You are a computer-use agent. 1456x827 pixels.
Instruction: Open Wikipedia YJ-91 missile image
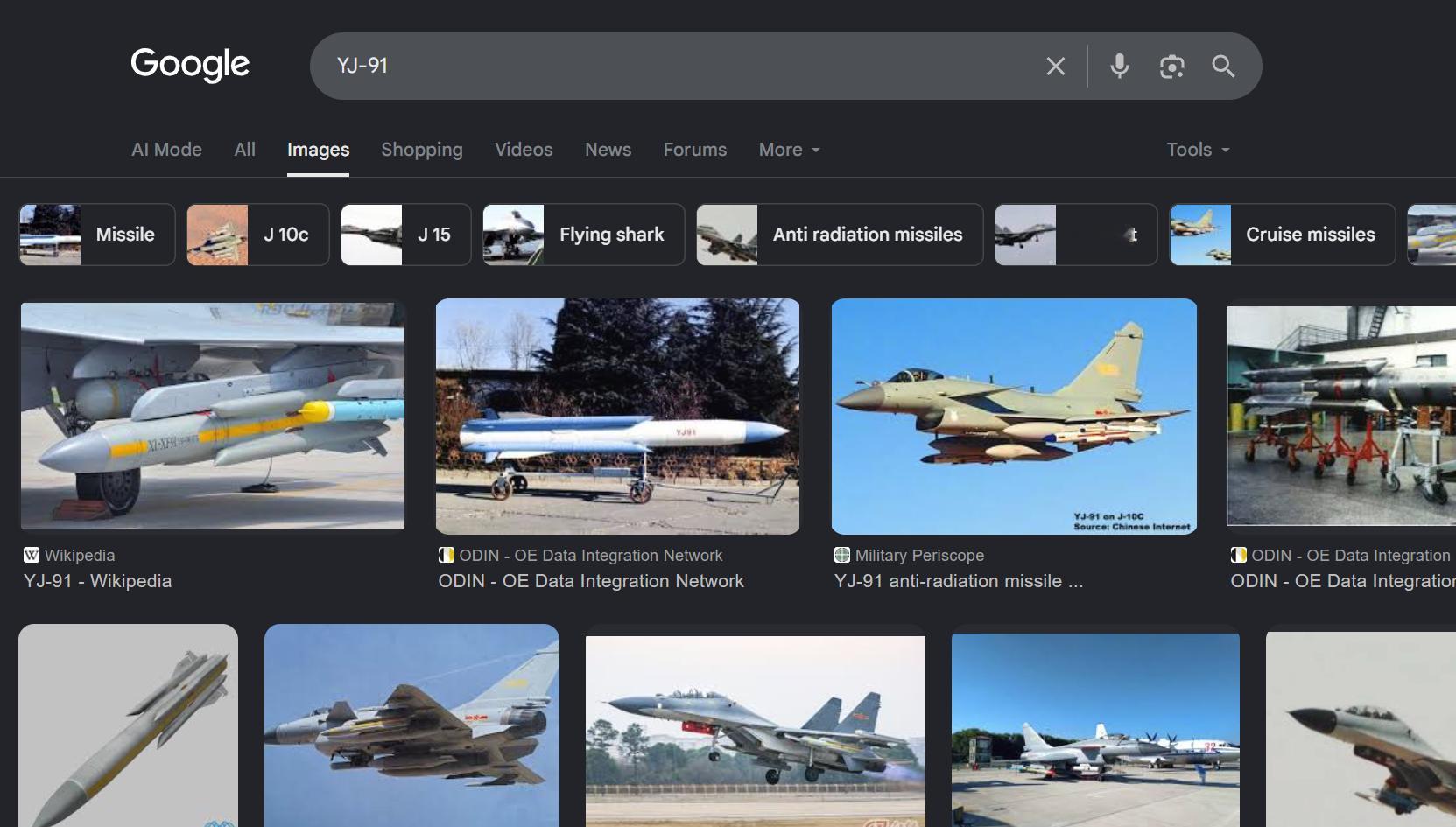point(213,416)
